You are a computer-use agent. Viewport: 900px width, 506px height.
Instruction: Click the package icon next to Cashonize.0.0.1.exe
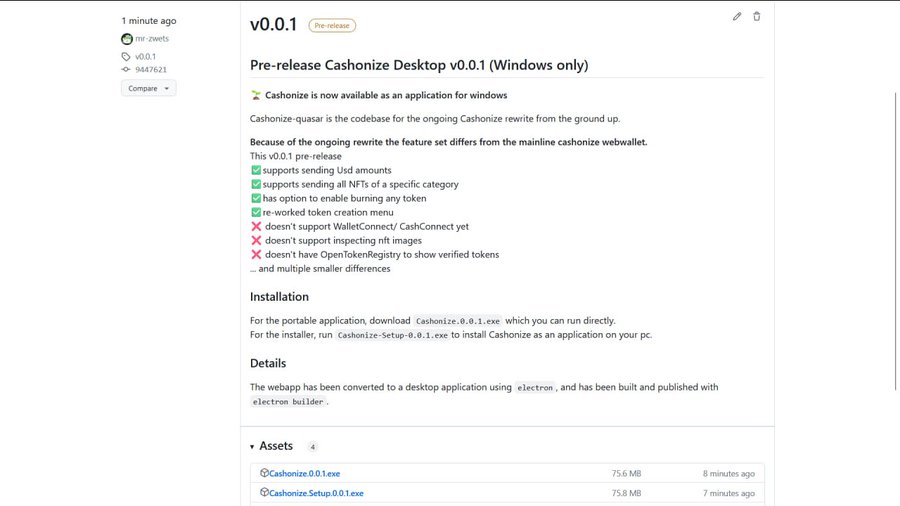tap(264, 473)
